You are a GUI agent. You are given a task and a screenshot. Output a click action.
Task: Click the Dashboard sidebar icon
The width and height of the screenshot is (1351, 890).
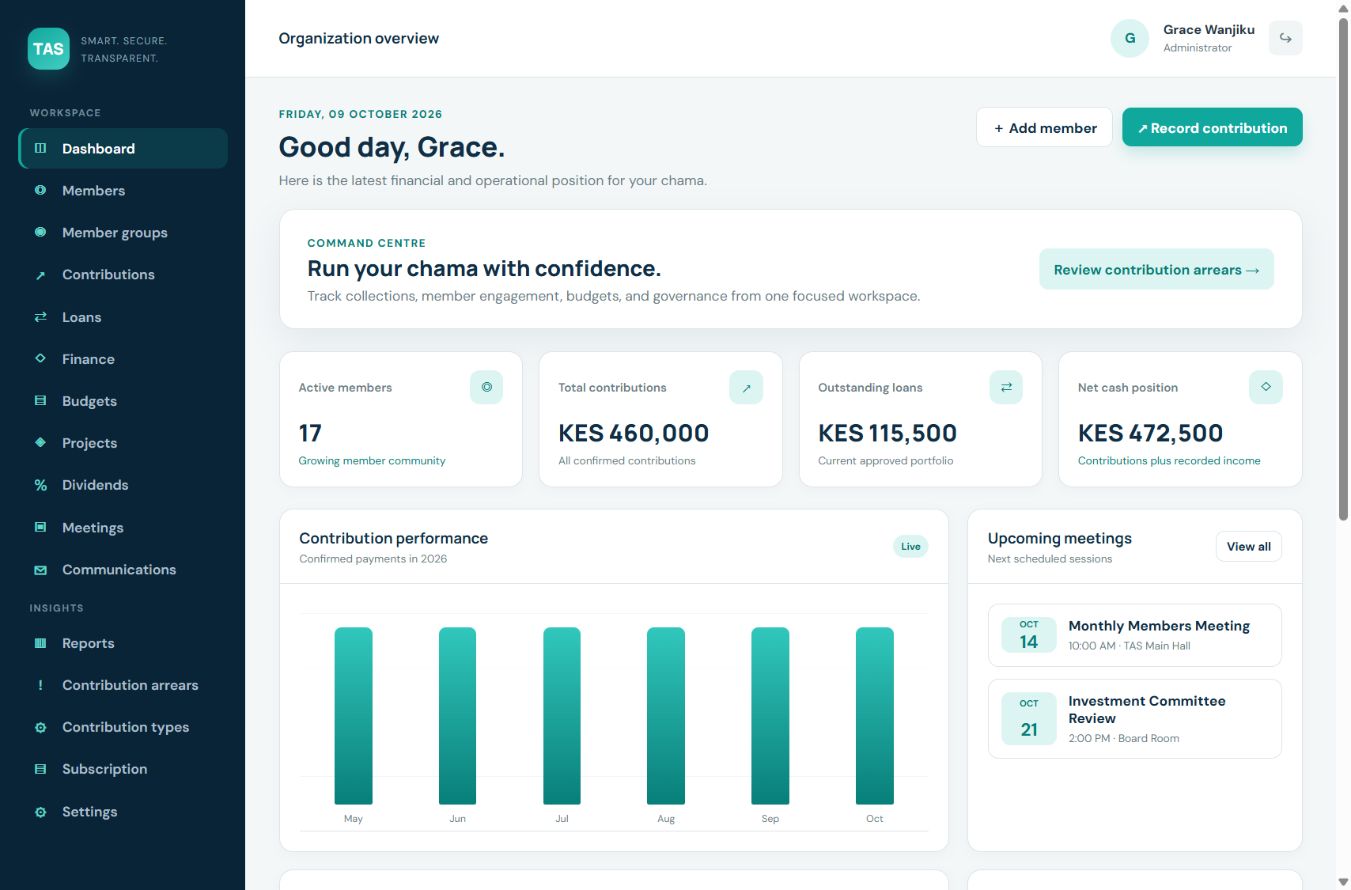40,148
